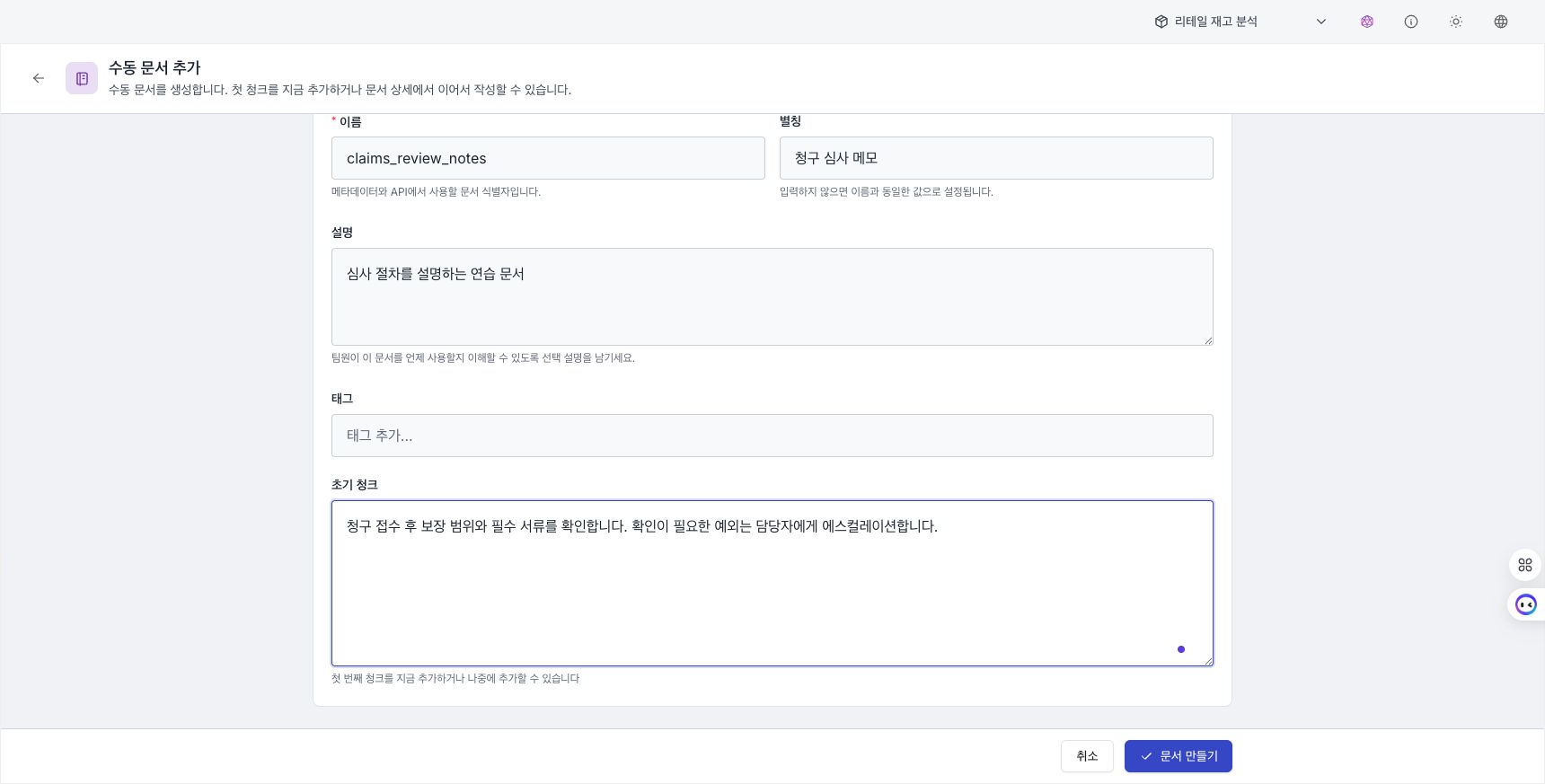Click the hint '입력하지 않으면 이름과 동일한 값으로 설정됩니다.'
Screen dimensions: 1545x784
887,191
